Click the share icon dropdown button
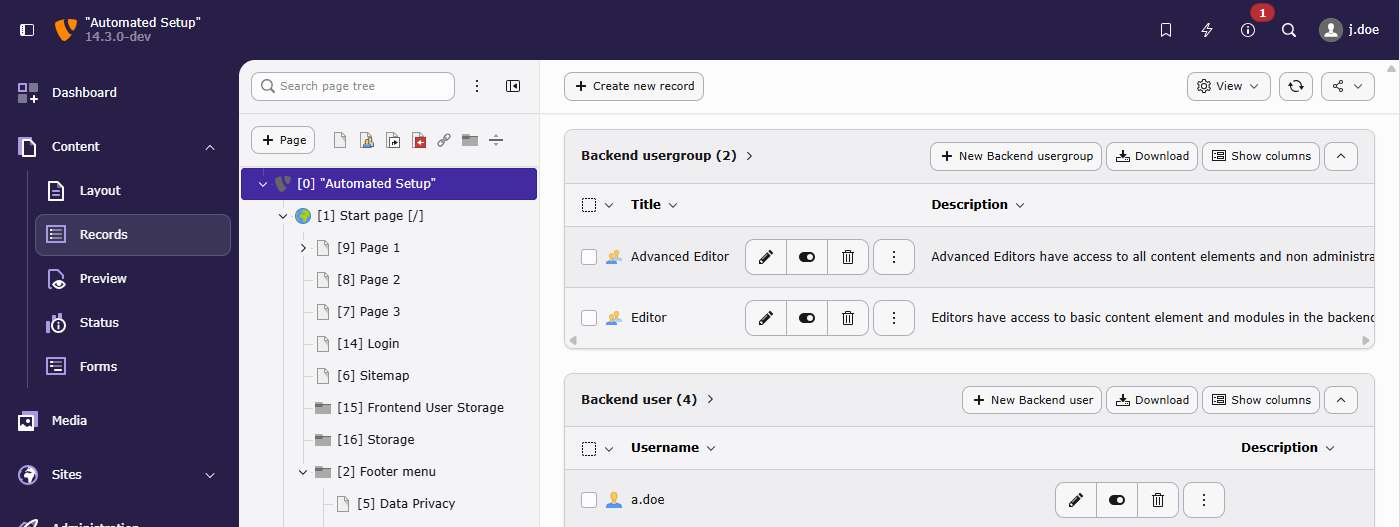This screenshot has width=1400, height=527. click(1347, 86)
